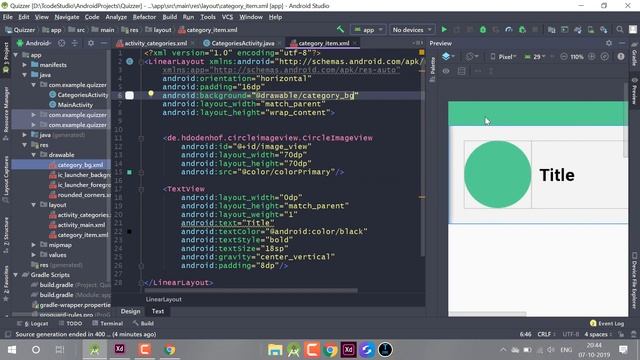Toggle the Device File Explorer side tab
The image size is (640, 360).
(x=634, y=280)
